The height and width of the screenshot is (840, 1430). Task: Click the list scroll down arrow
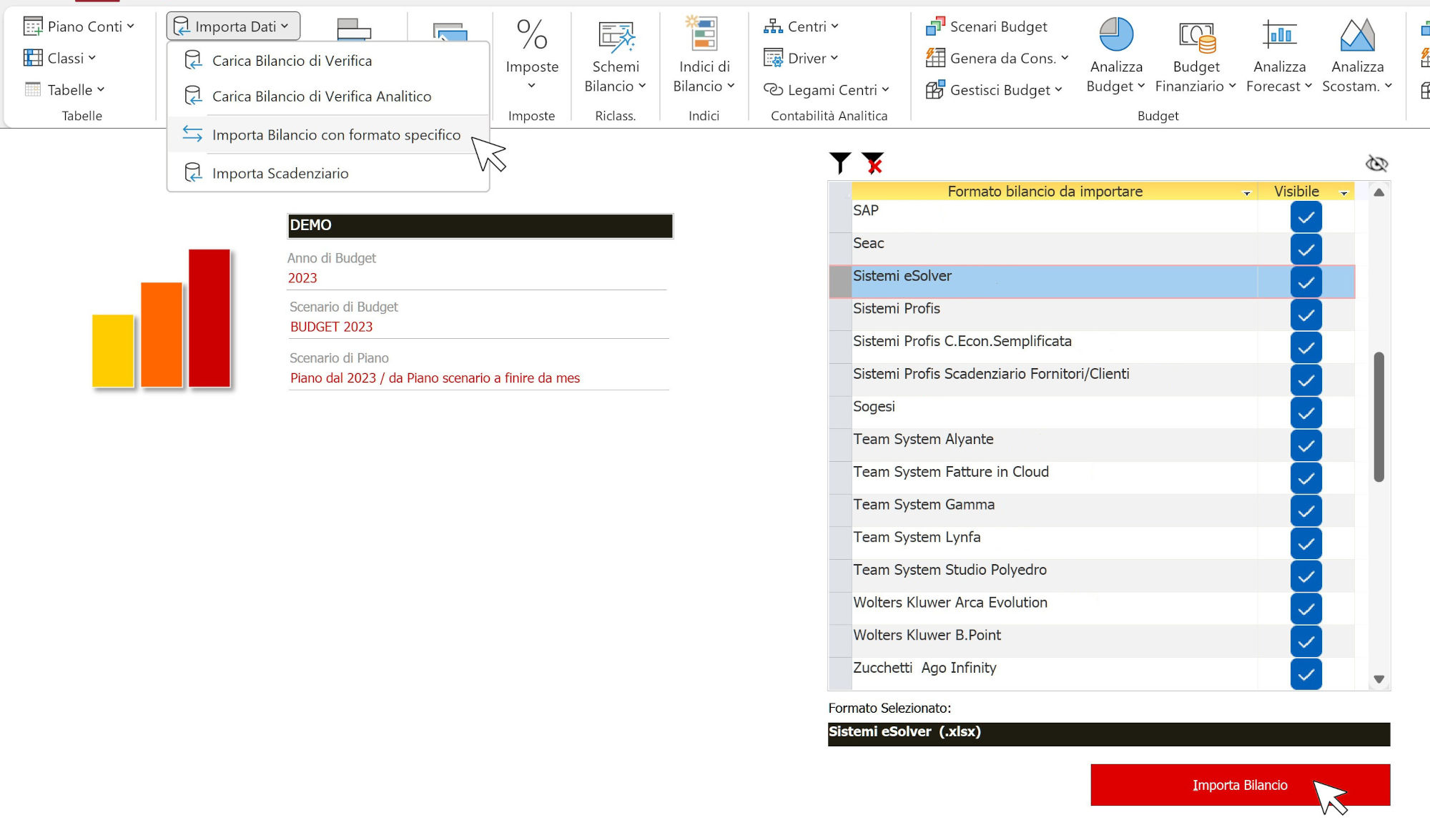click(x=1379, y=679)
